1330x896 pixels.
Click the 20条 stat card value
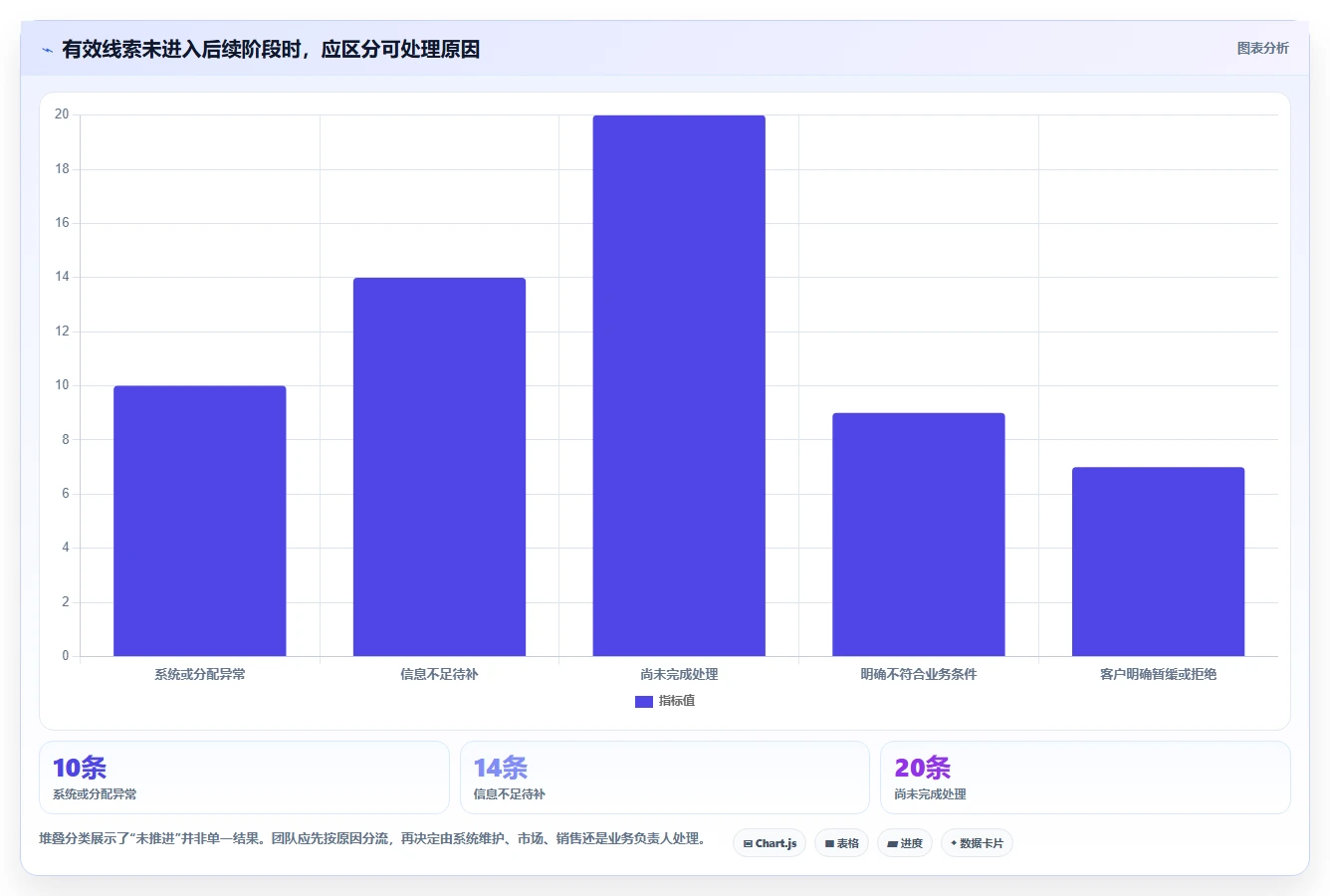(x=922, y=768)
